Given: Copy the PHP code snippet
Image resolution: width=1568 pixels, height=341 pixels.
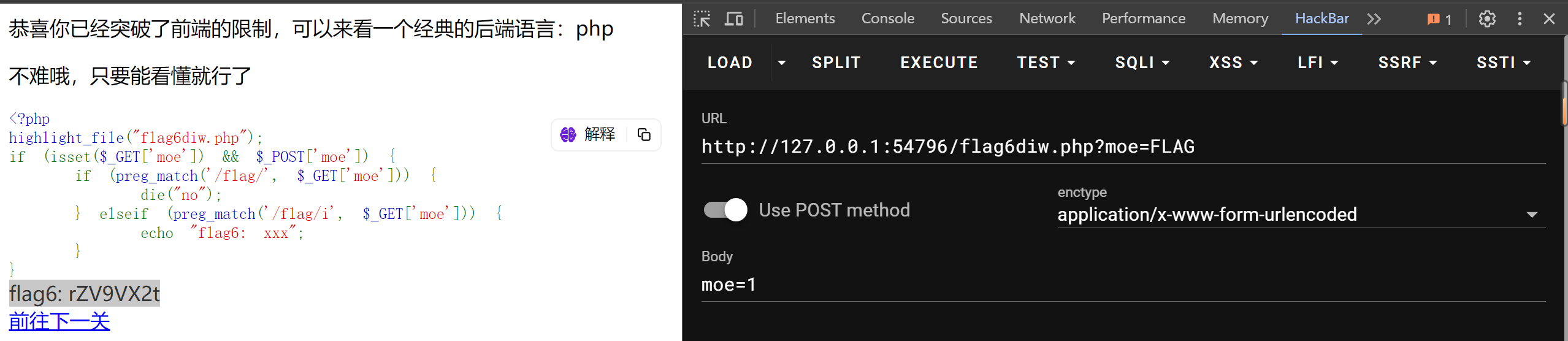Looking at the screenshot, I should [644, 134].
